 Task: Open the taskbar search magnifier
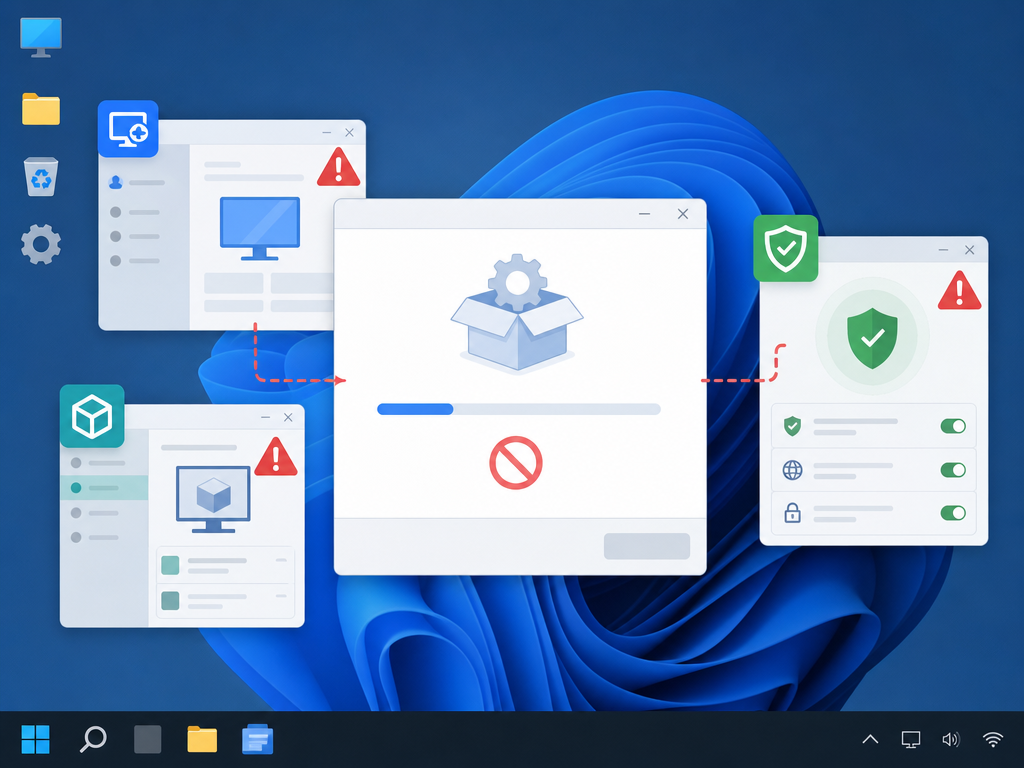coord(93,739)
